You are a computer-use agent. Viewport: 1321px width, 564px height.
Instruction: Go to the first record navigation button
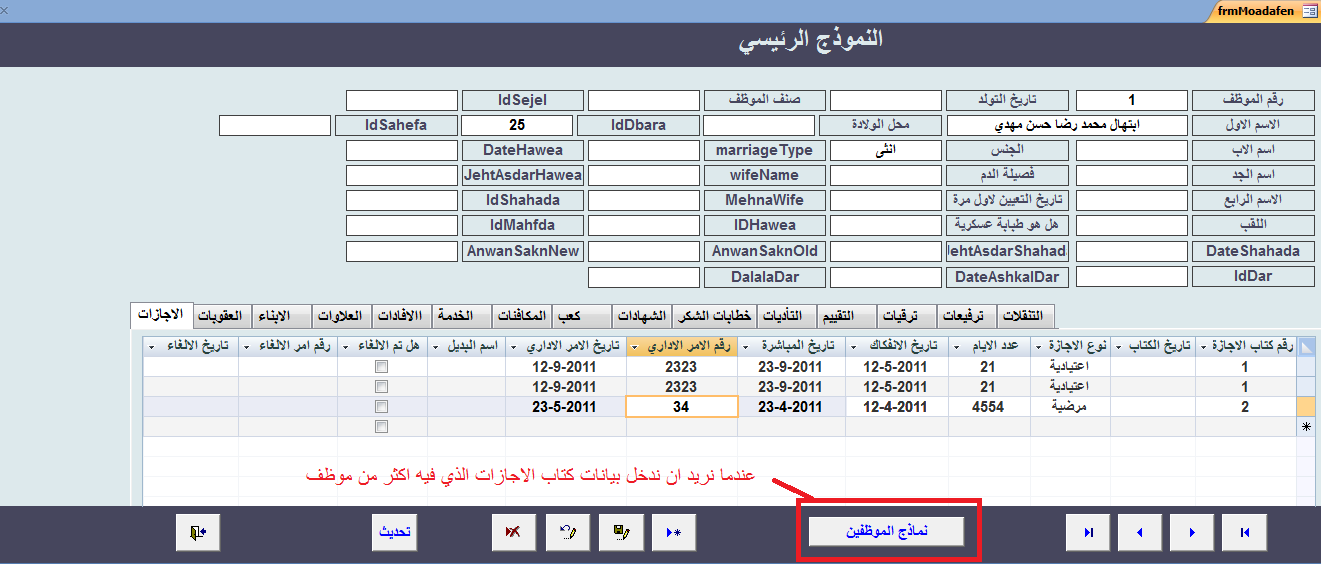(1244, 533)
